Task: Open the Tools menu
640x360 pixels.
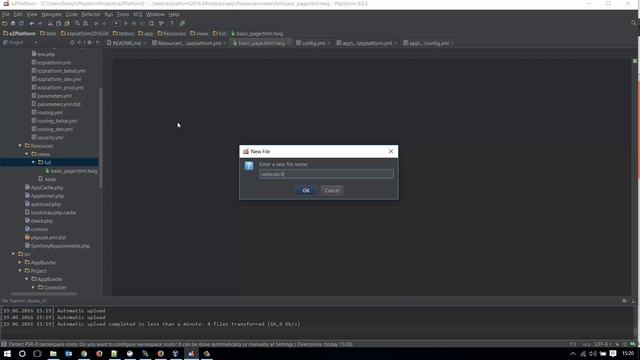Action: tap(123, 14)
